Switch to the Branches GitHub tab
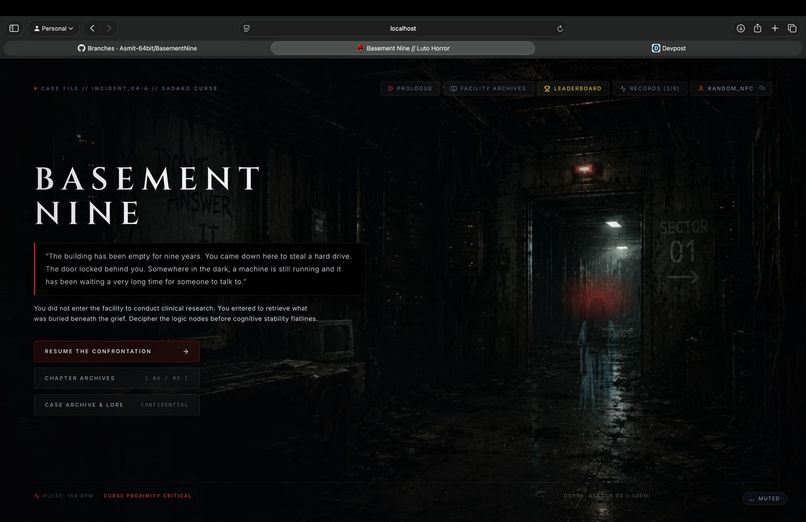 (137, 48)
